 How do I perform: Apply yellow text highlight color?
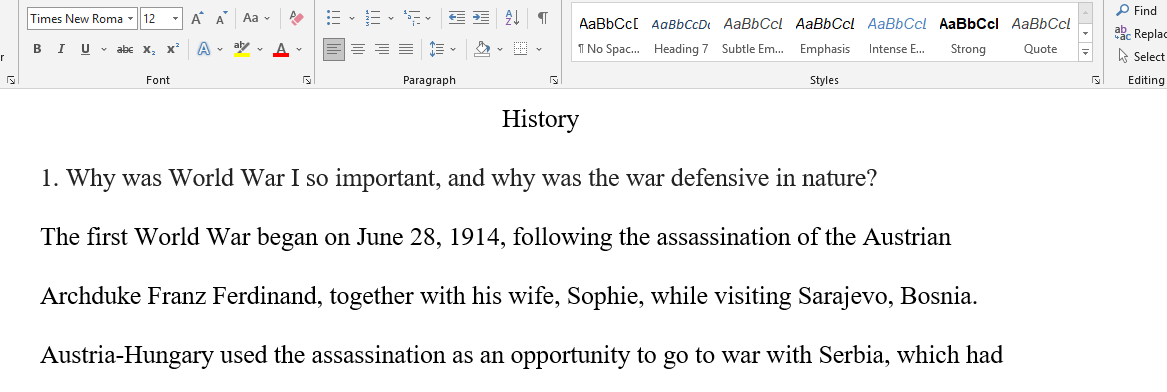pyautogui.click(x=241, y=49)
